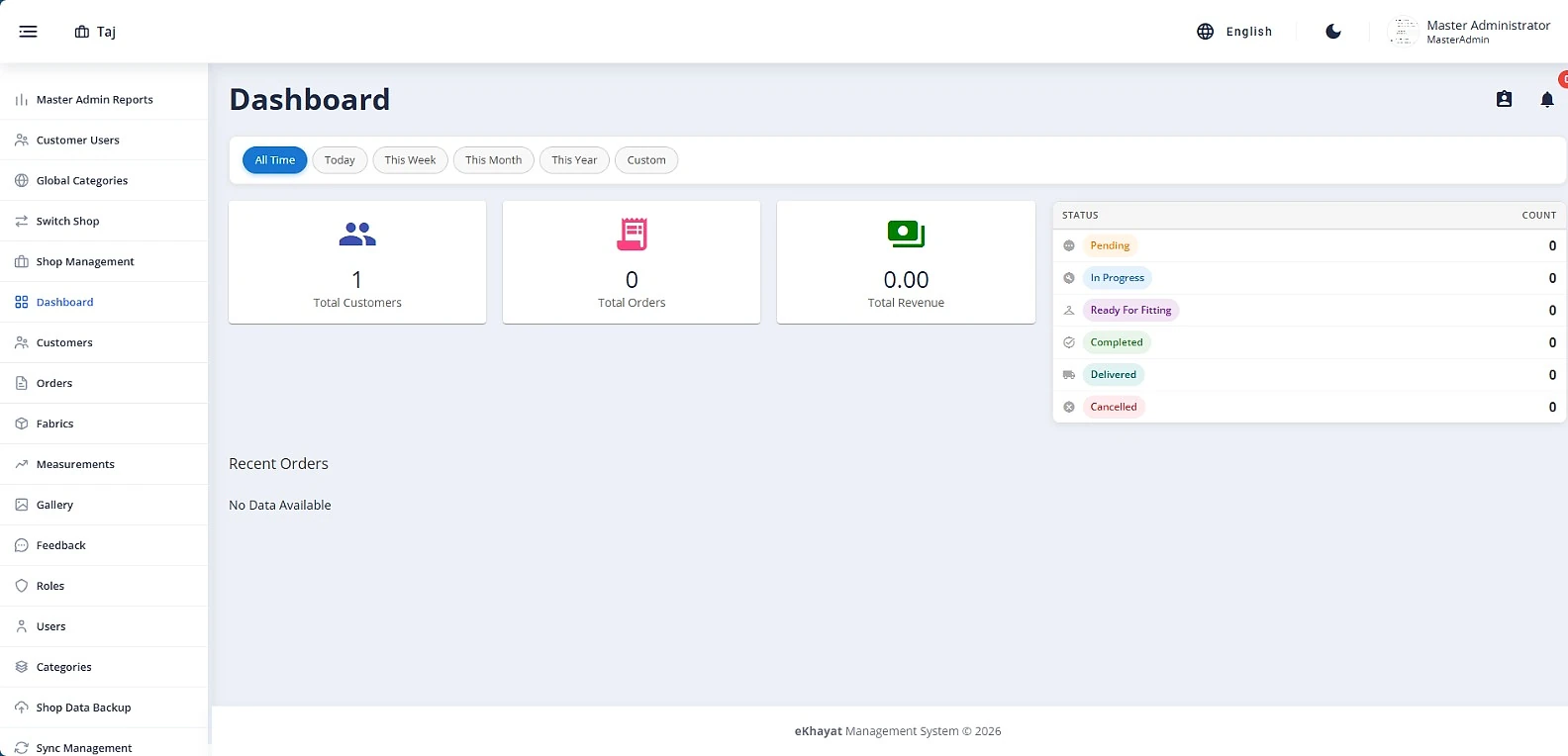Select the Custom date filter

click(x=646, y=160)
